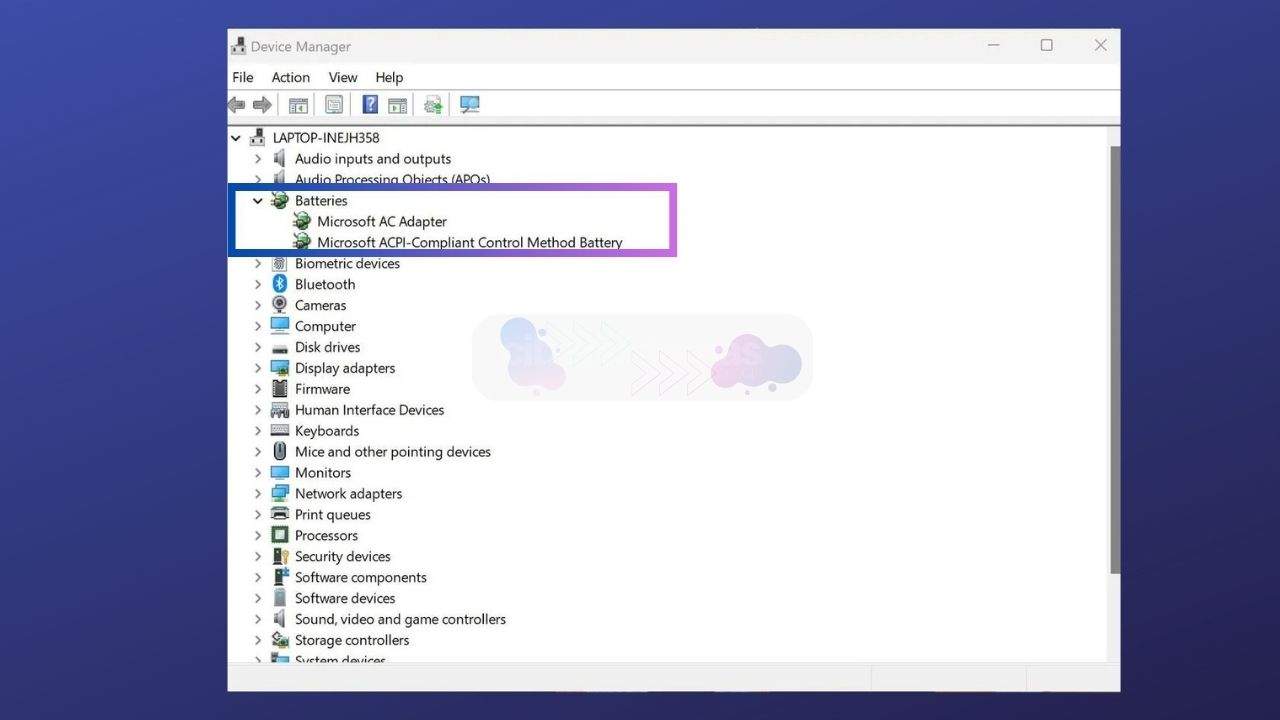Click the ACPI-Compliant Control Method Battery icon

pyautogui.click(x=302, y=243)
